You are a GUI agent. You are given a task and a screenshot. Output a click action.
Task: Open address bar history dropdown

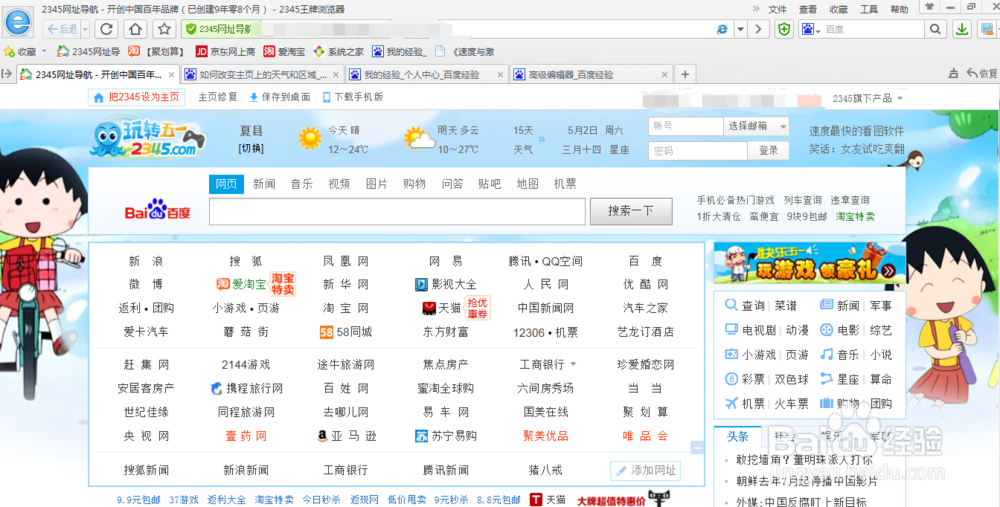[x=740, y=29]
